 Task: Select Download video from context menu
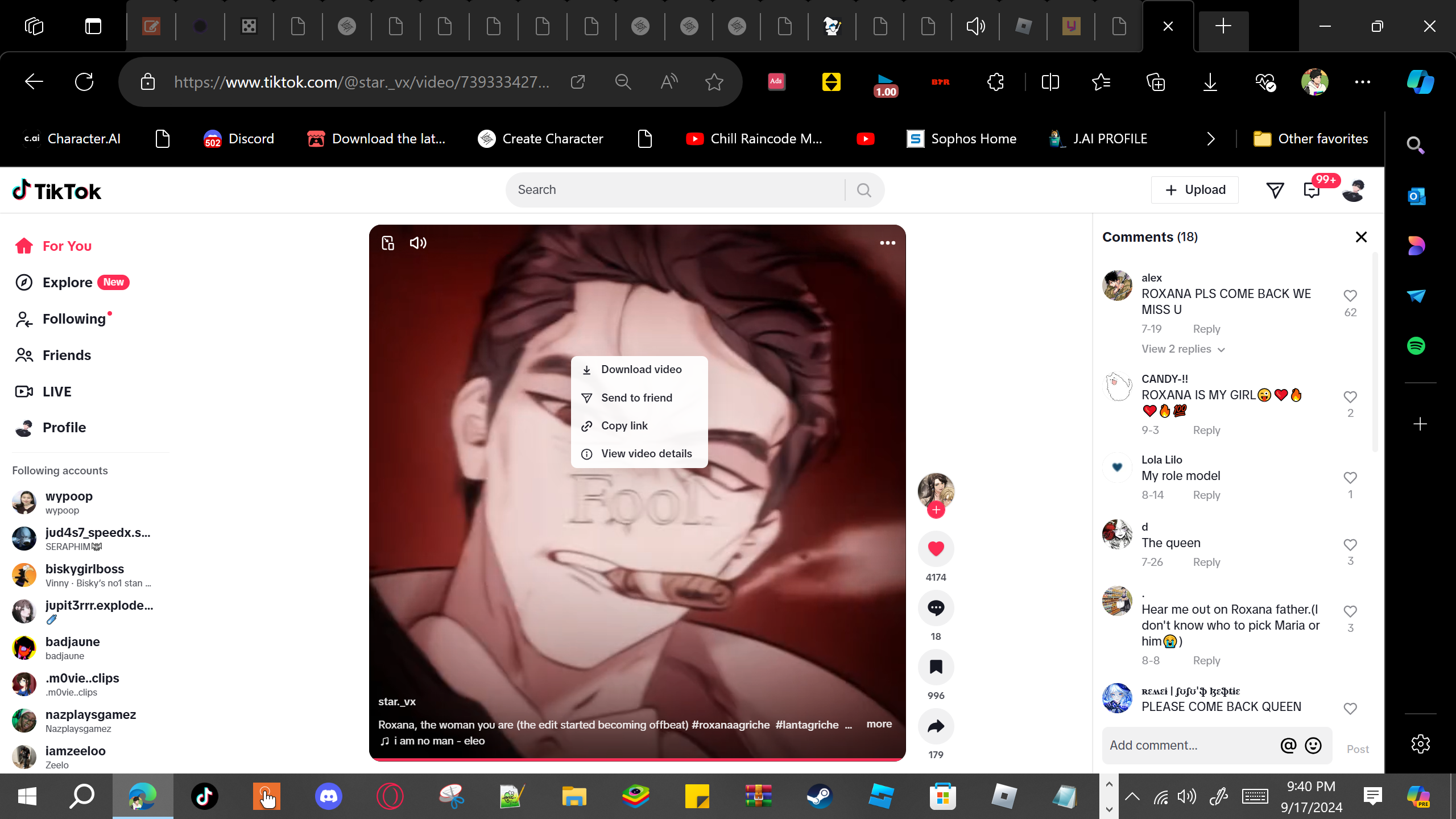pyautogui.click(x=639, y=370)
